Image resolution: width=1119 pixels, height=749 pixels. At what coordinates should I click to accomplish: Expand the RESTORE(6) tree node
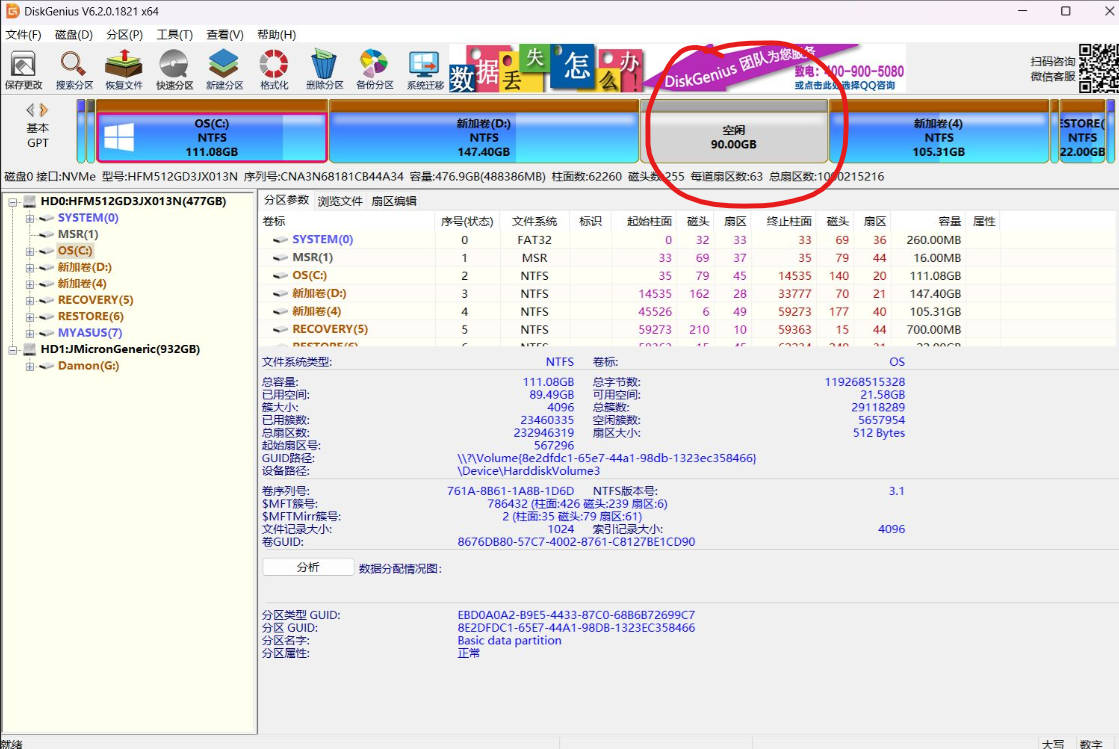coord(30,317)
